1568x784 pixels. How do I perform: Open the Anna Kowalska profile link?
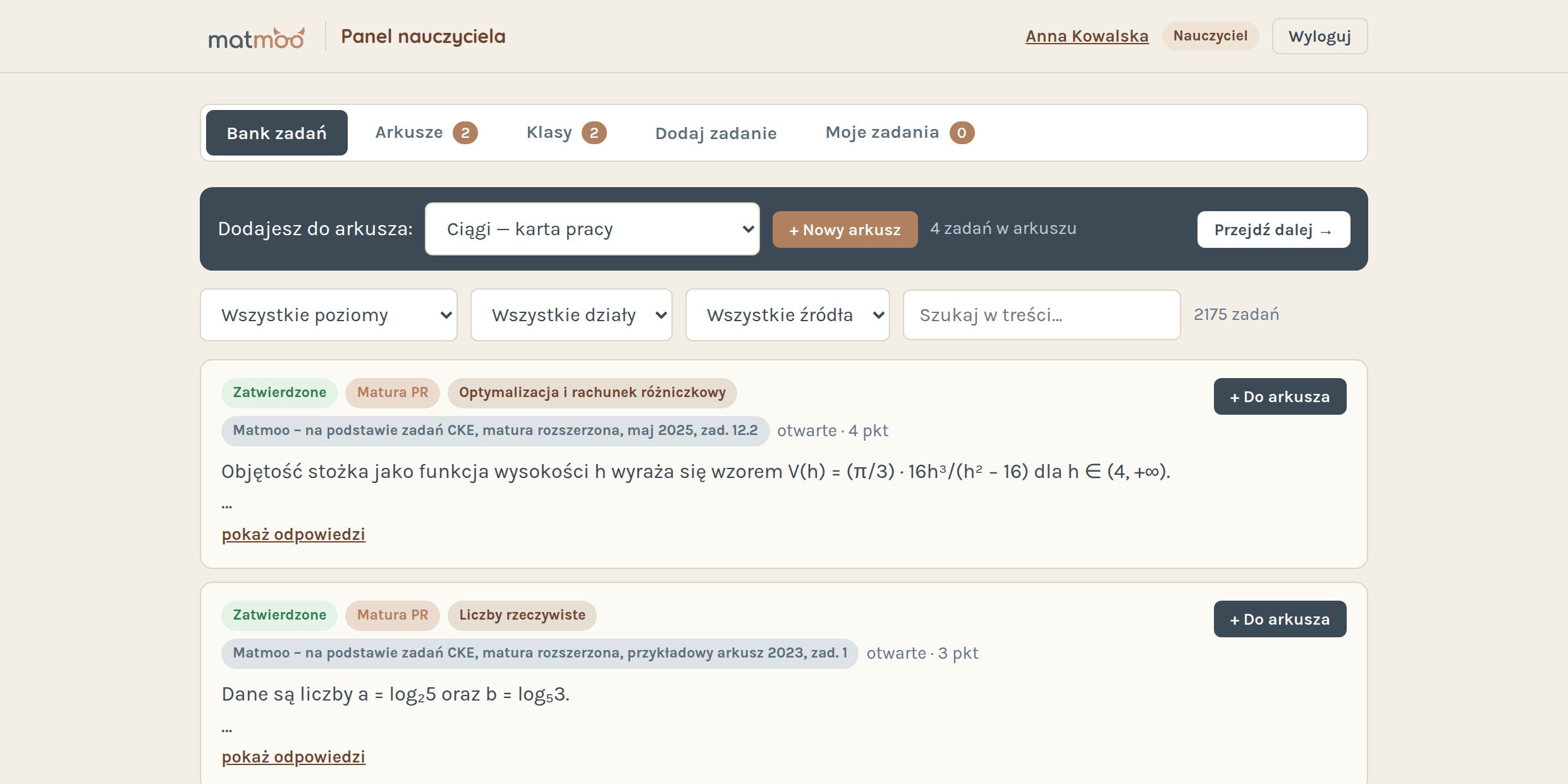click(1087, 36)
